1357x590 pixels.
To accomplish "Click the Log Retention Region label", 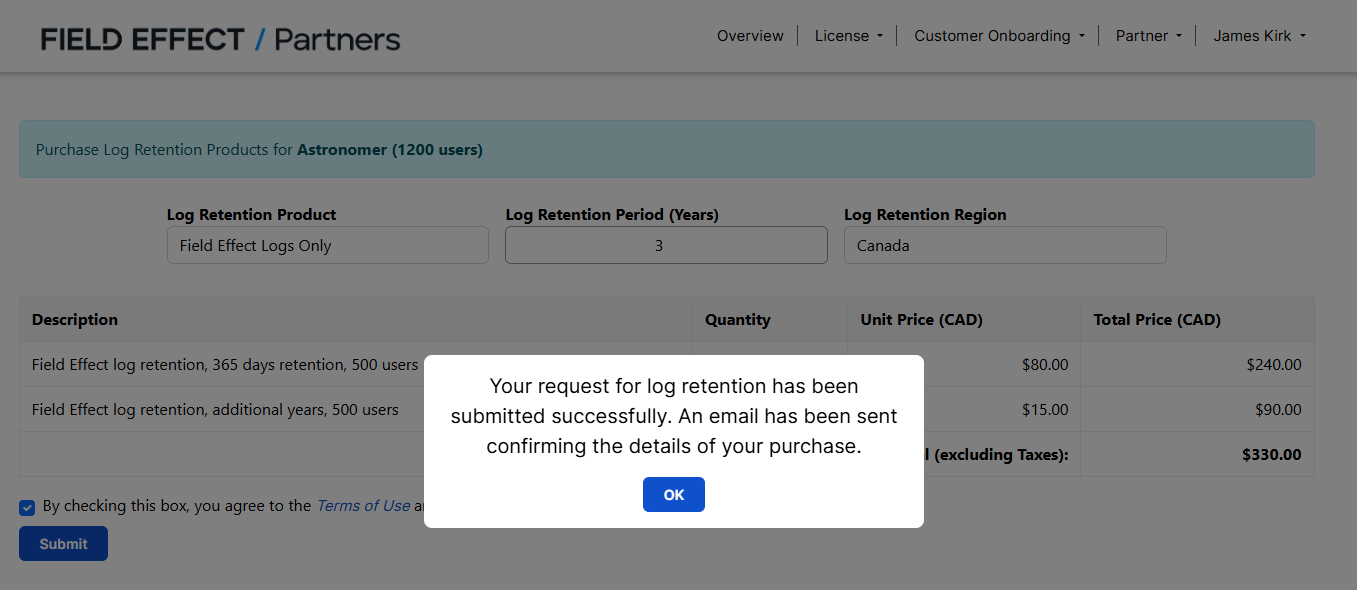I will (x=925, y=215).
